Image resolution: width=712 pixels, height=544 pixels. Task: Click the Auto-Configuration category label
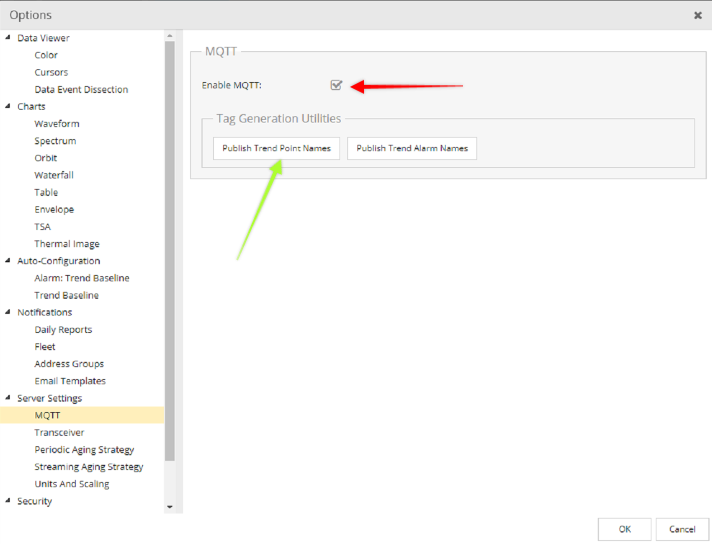[x=59, y=261]
